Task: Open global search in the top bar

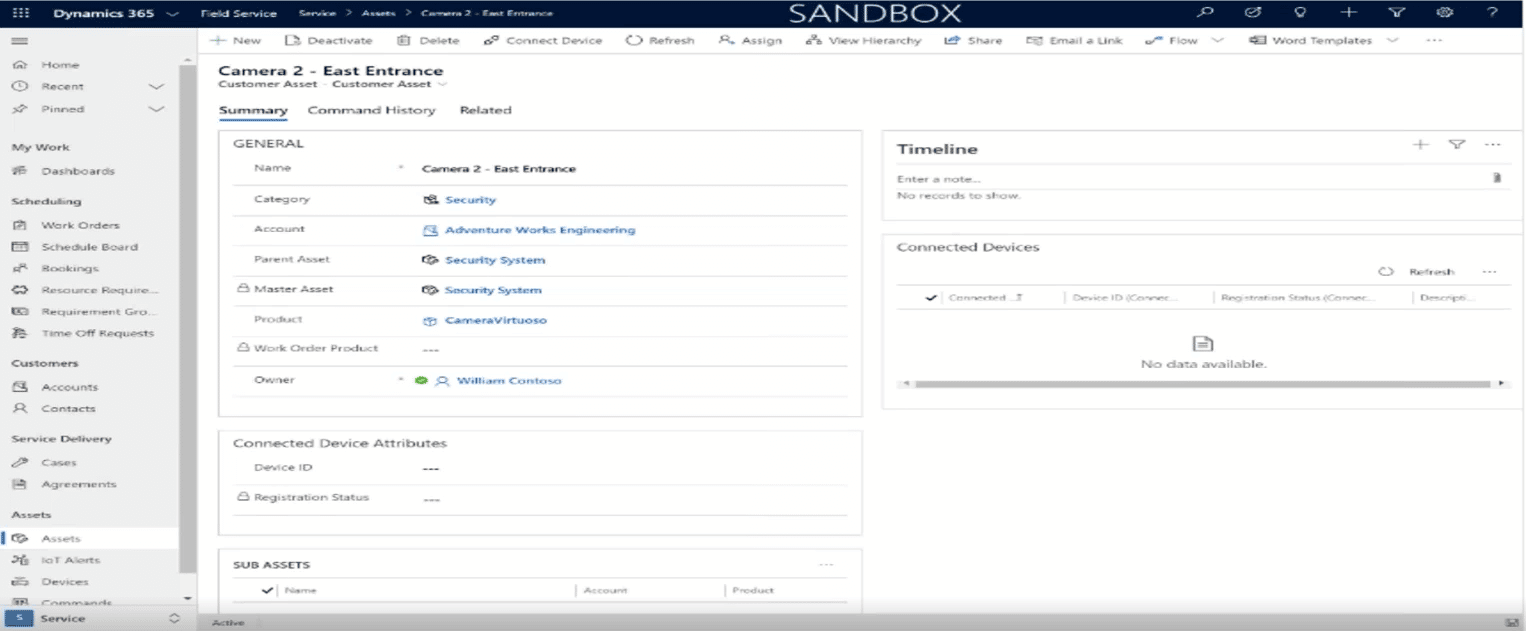Action: click(1204, 13)
